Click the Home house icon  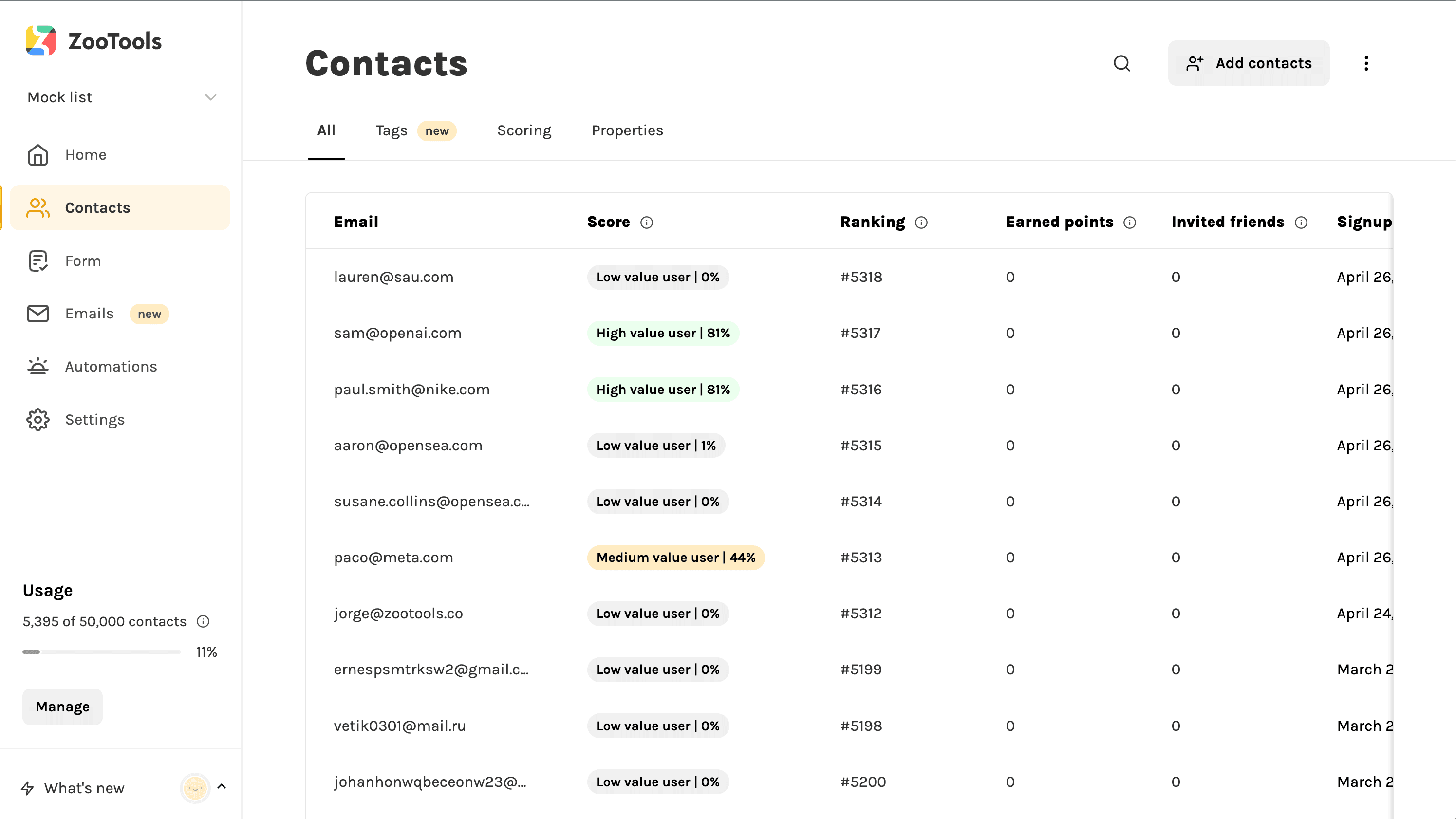coord(38,155)
